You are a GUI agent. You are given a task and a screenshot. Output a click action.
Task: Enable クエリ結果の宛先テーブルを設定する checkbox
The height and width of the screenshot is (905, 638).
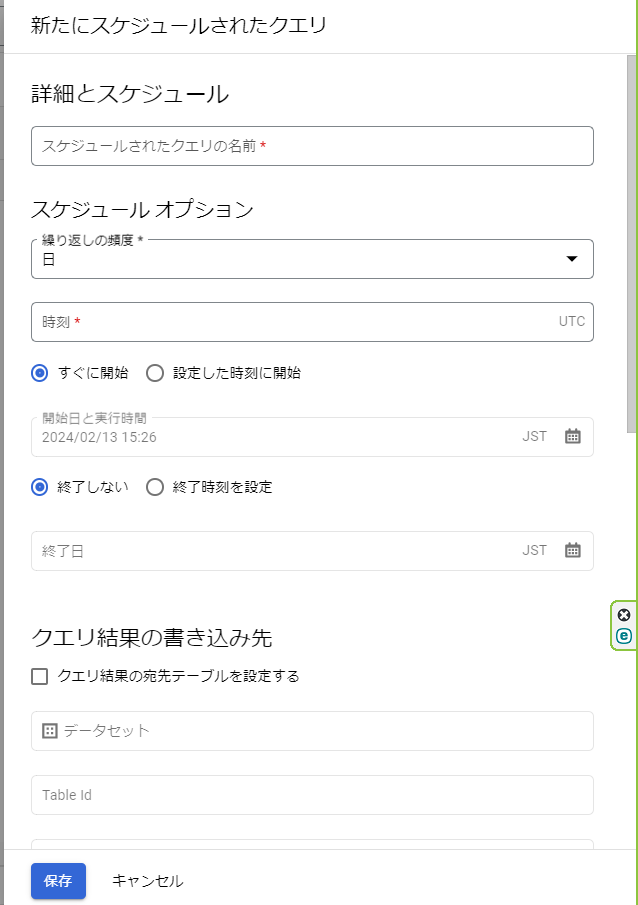(x=40, y=676)
